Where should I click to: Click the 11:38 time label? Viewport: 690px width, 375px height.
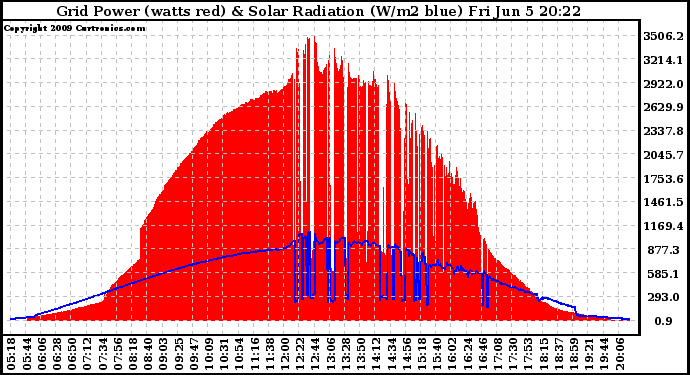point(269,354)
